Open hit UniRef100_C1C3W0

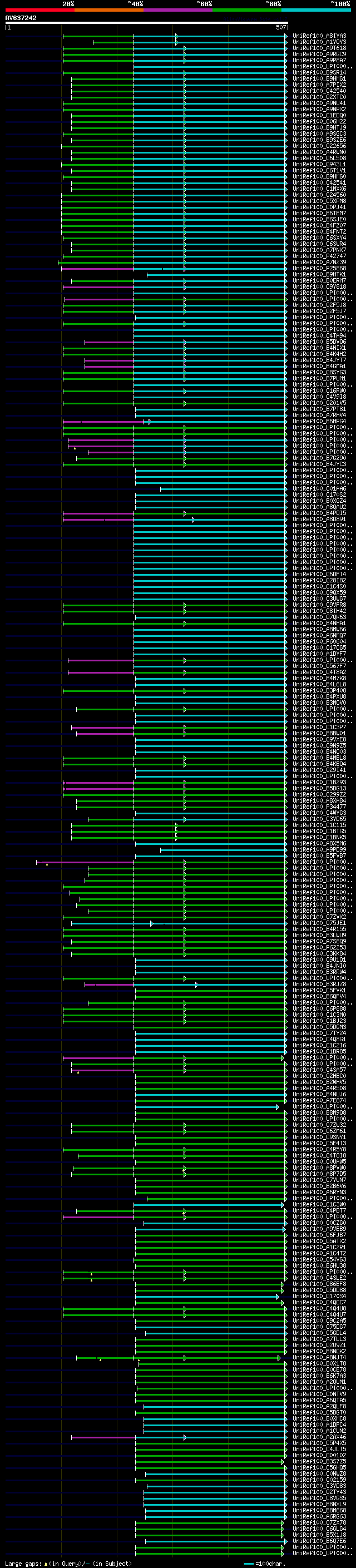[319, 1205]
